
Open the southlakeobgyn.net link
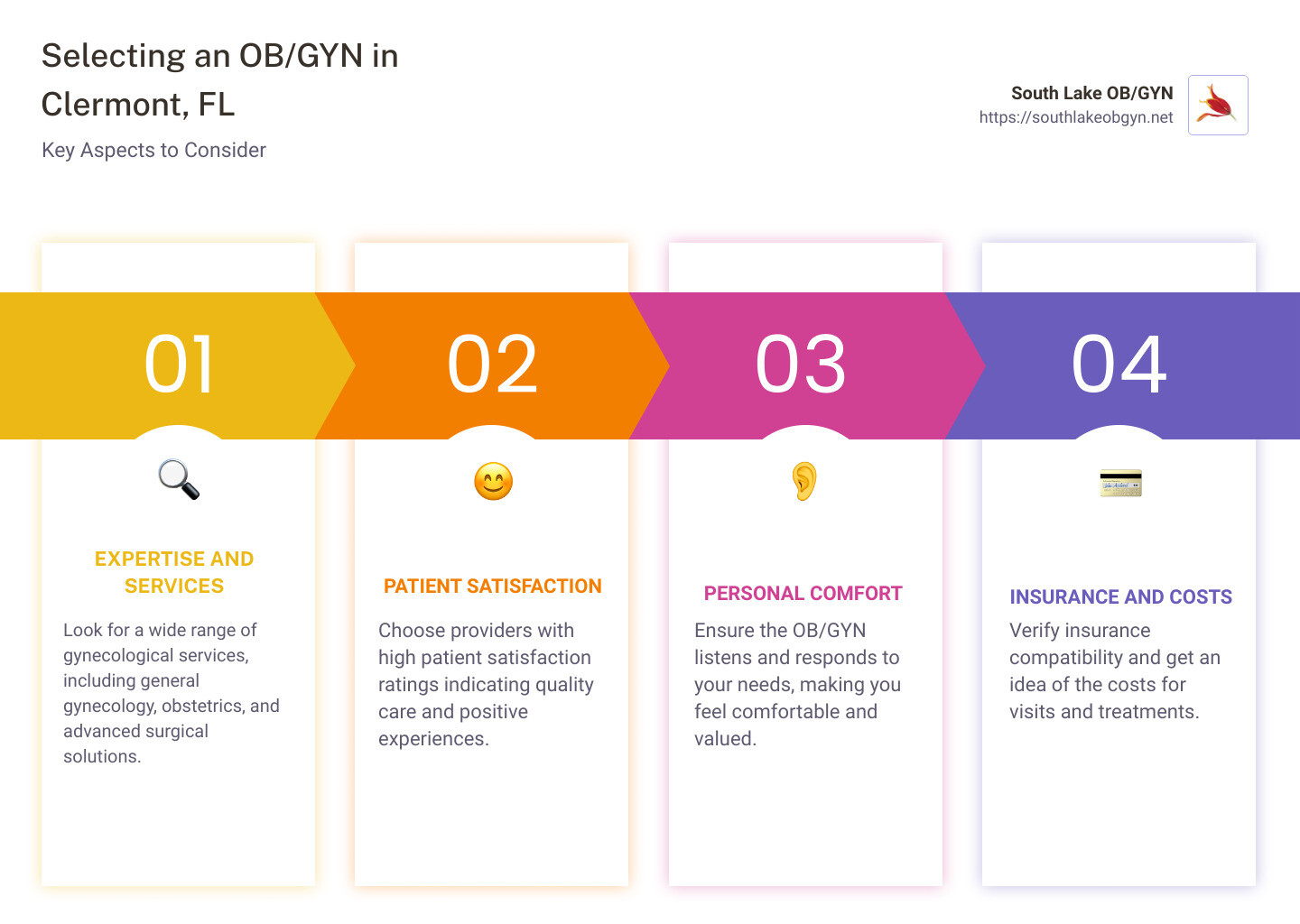(x=1075, y=117)
